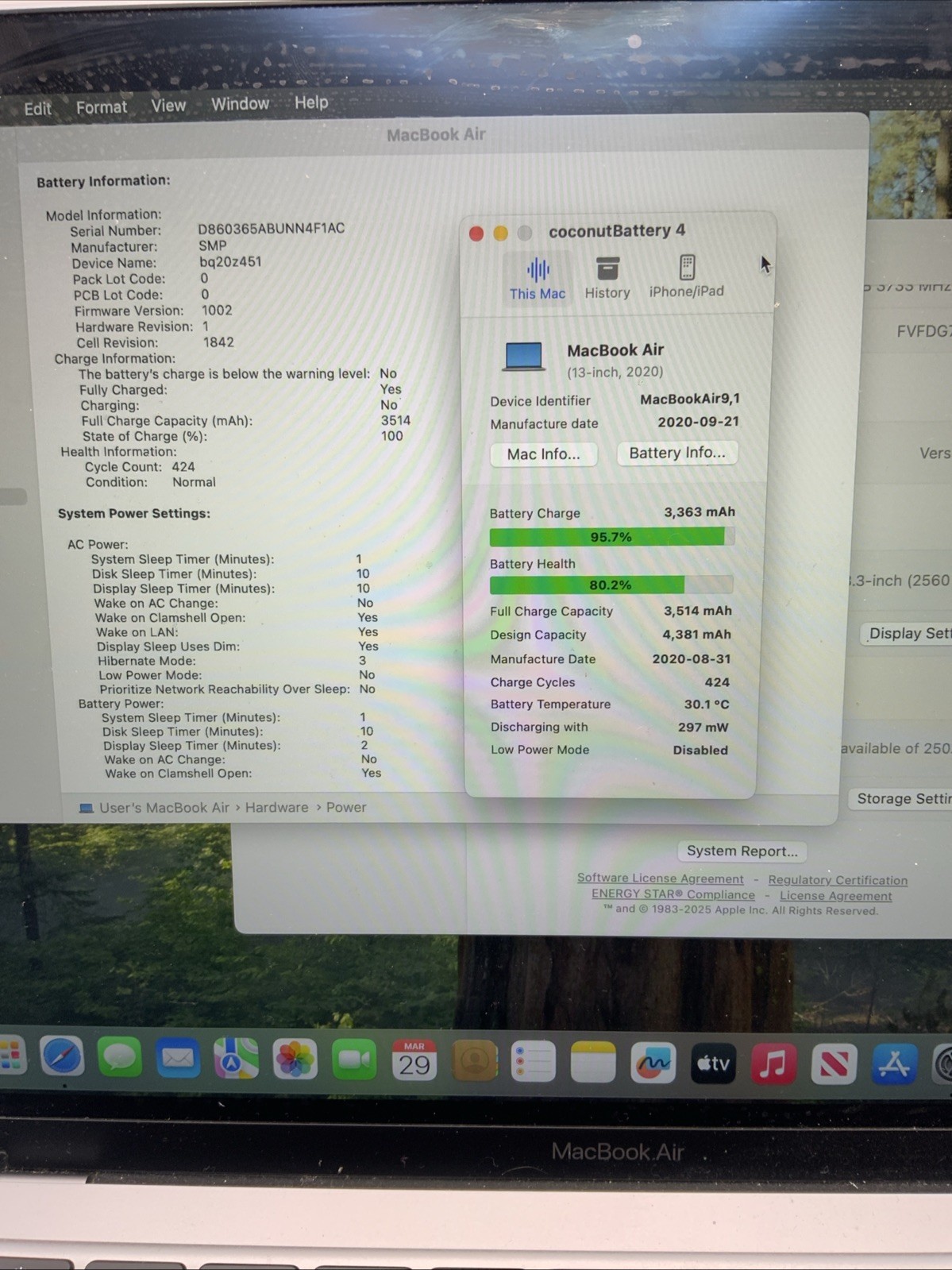The height and width of the screenshot is (1270, 952).
Task: Click Hibernate Mode value 3
Action: [x=362, y=660]
